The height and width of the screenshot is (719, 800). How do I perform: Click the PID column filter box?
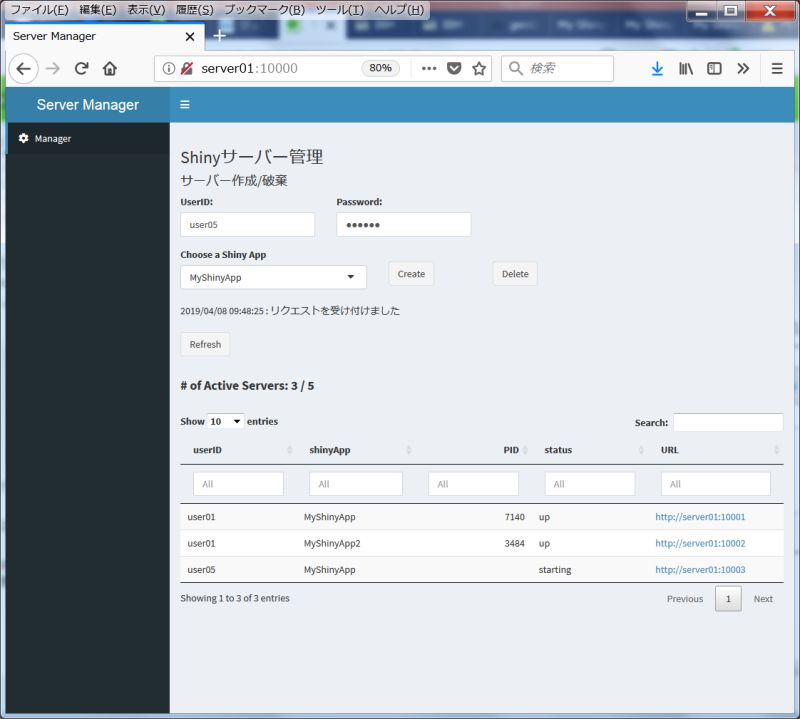click(x=473, y=484)
